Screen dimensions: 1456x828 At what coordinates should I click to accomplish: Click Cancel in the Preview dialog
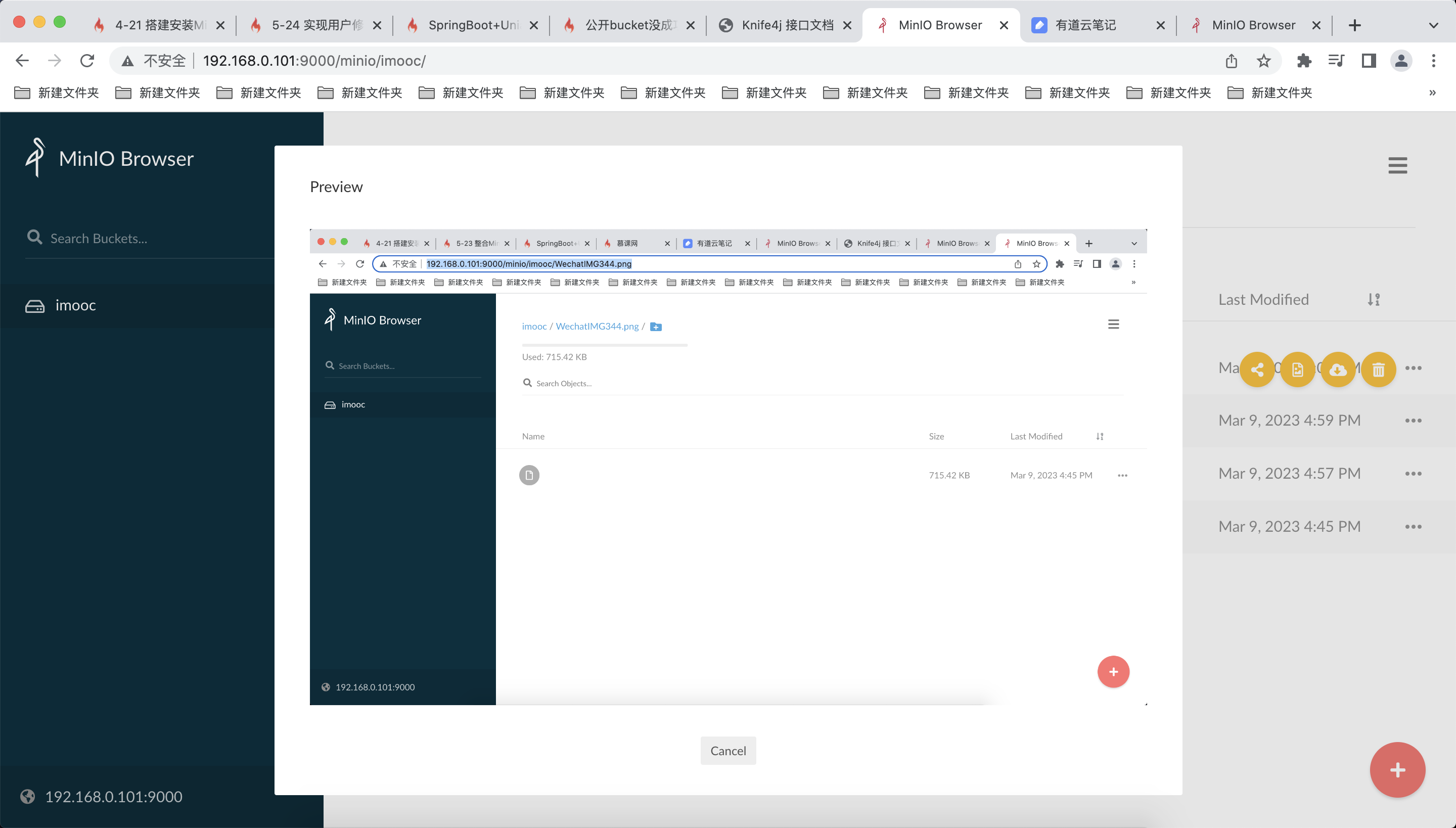point(728,751)
